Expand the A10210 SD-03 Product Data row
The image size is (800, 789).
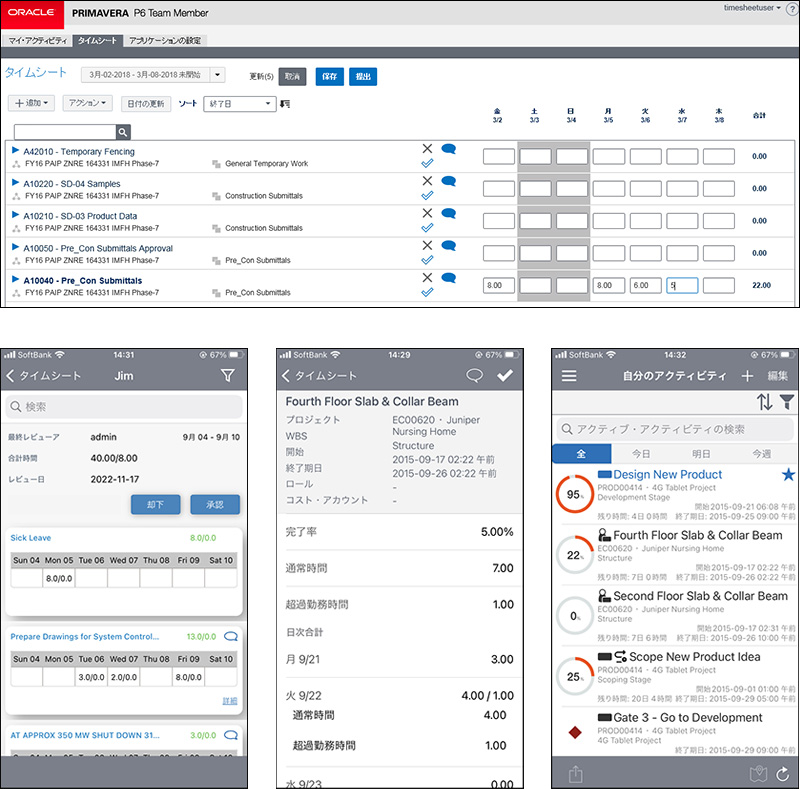point(15,214)
